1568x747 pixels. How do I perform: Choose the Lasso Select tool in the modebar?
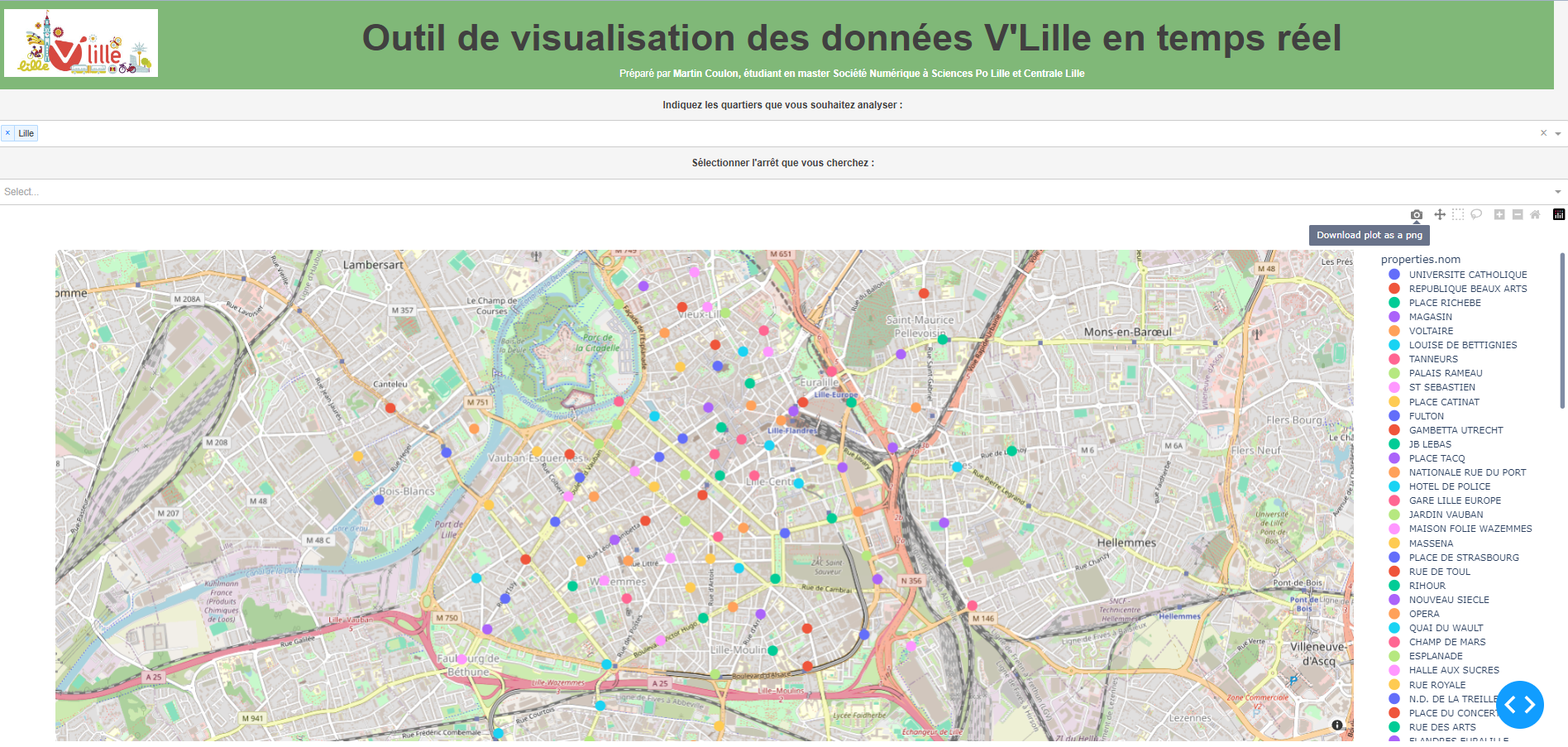tap(1476, 215)
